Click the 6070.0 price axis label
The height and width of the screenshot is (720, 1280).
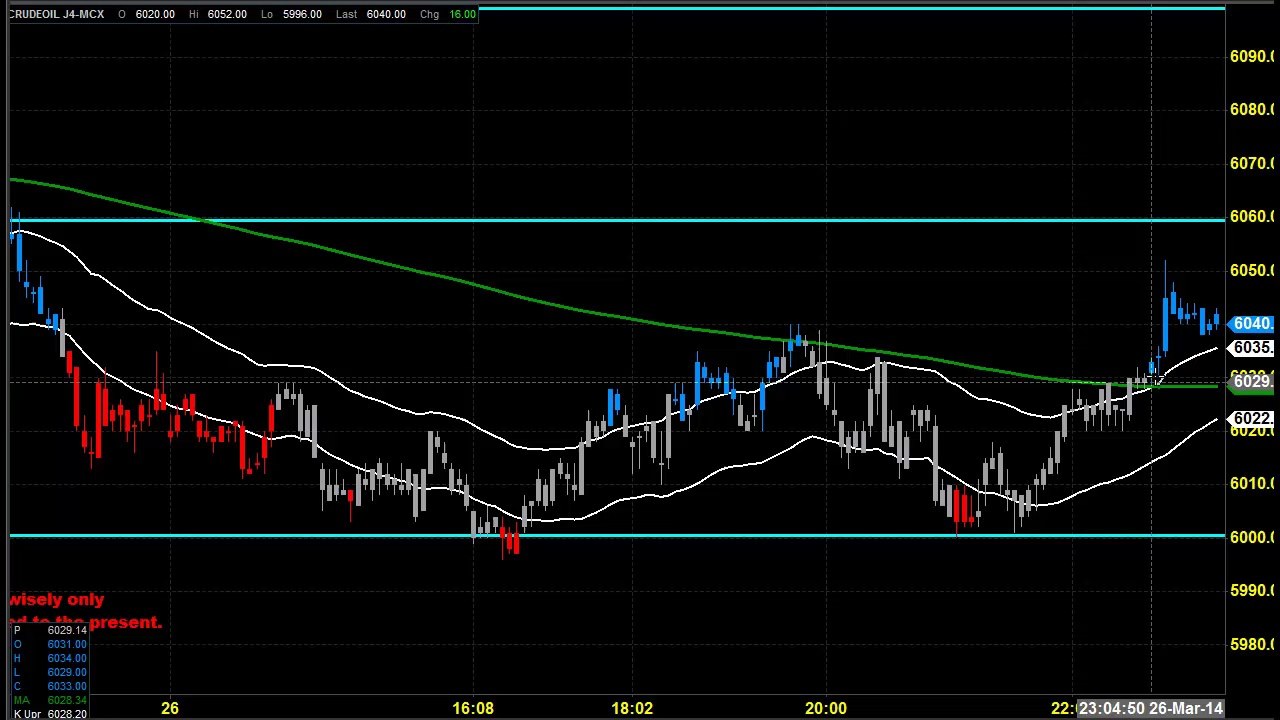[x=1251, y=163]
